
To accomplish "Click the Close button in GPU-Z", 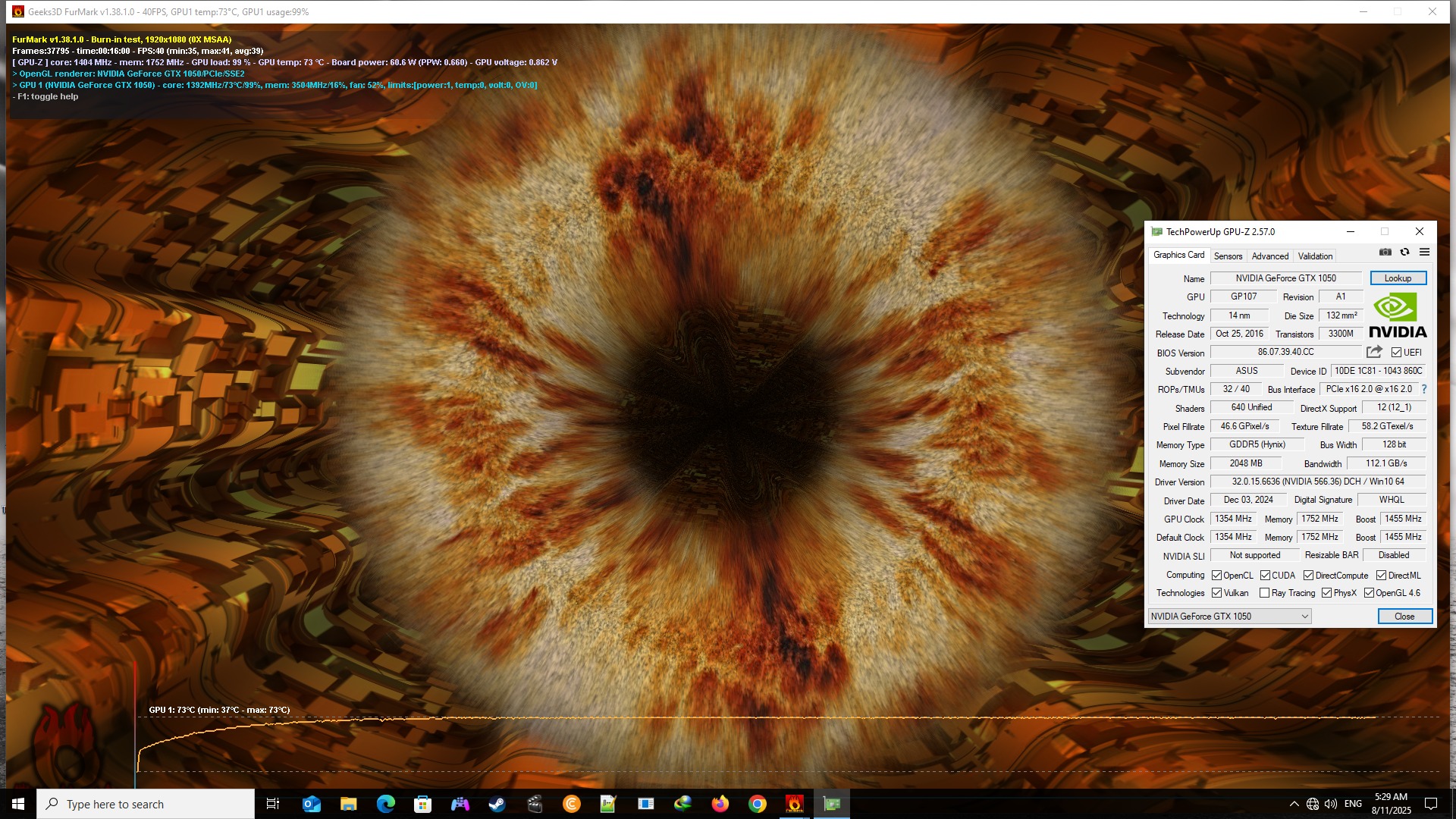I will (x=1404, y=617).
